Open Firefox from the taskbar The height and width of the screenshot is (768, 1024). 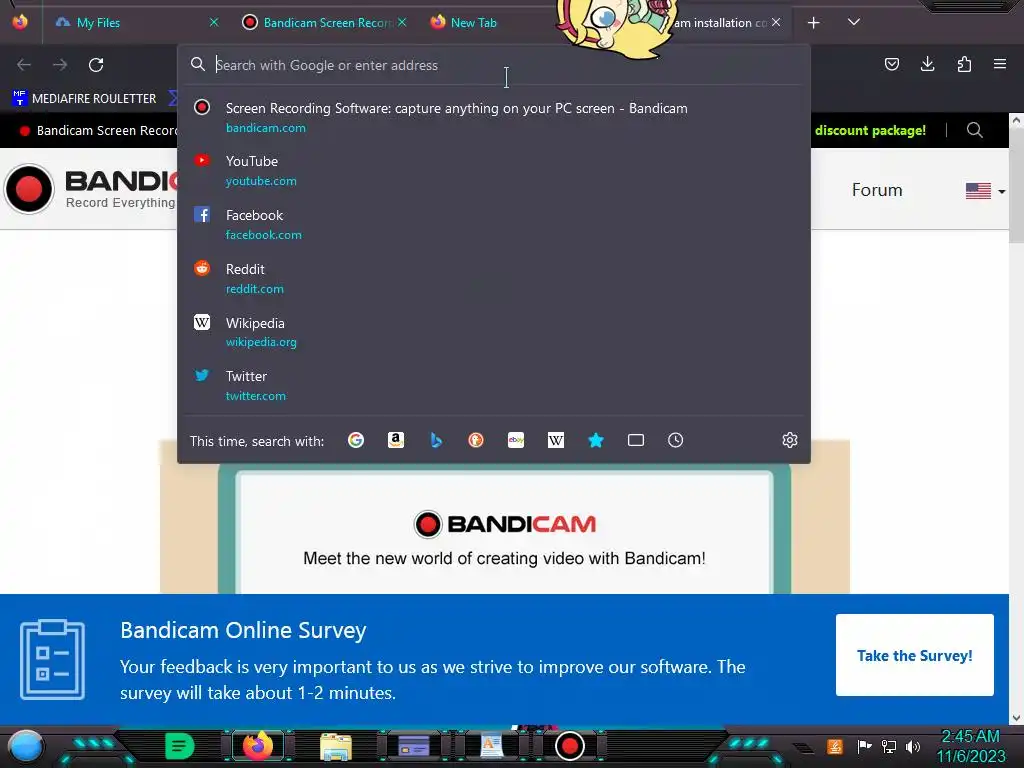[258, 745]
